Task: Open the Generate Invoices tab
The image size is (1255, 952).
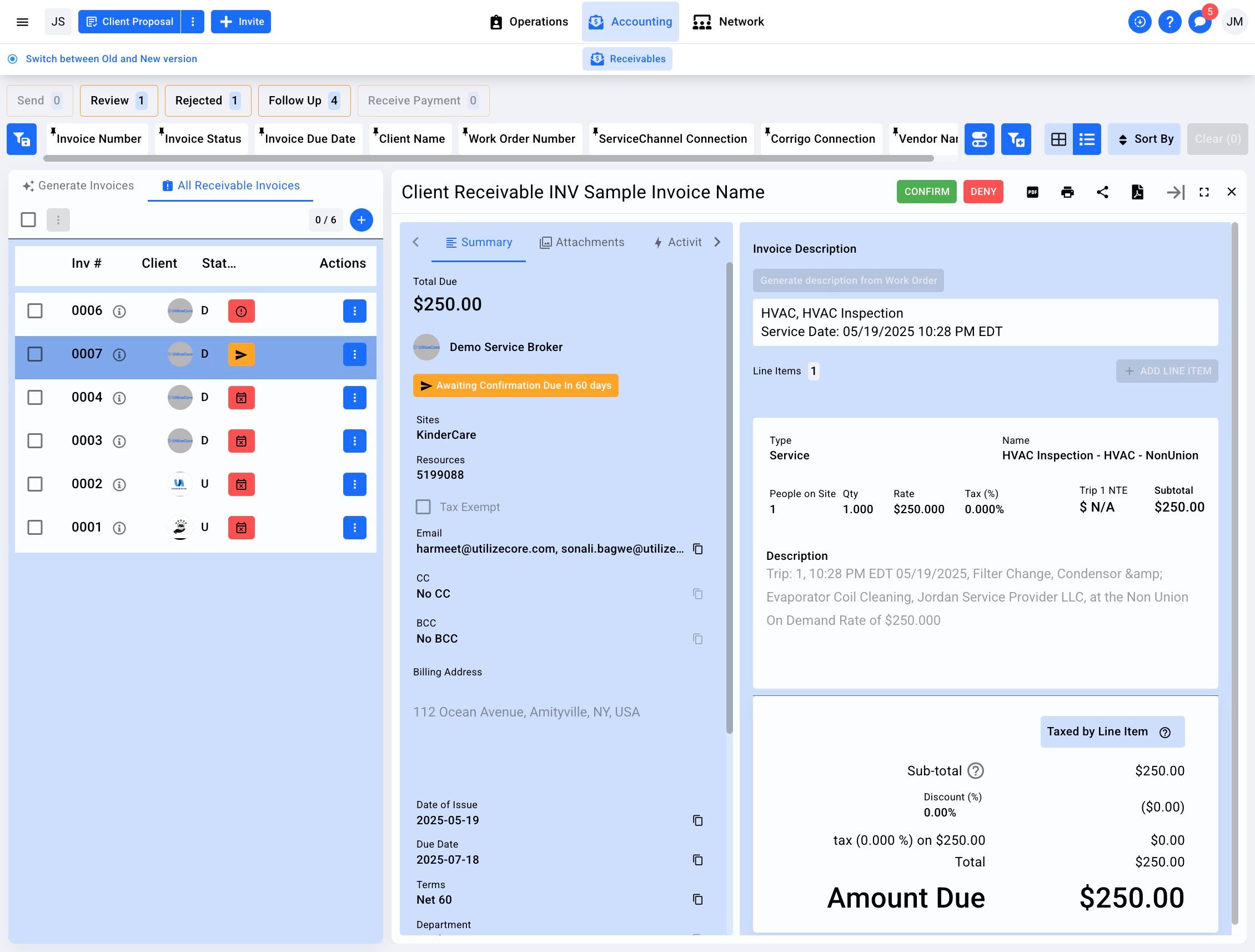Action: (x=78, y=186)
